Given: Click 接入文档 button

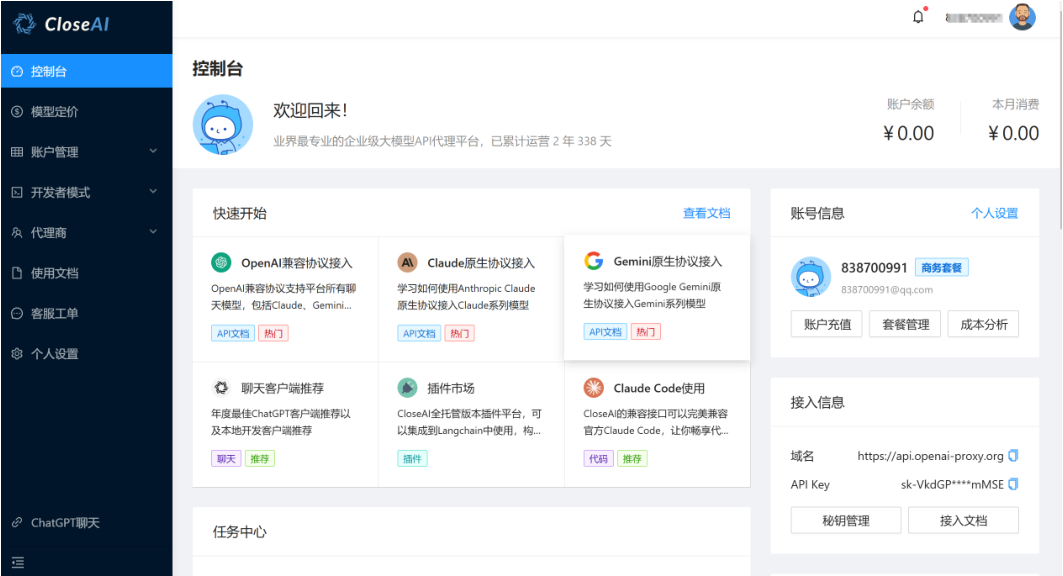Looking at the screenshot, I should (x=963, y=520).
